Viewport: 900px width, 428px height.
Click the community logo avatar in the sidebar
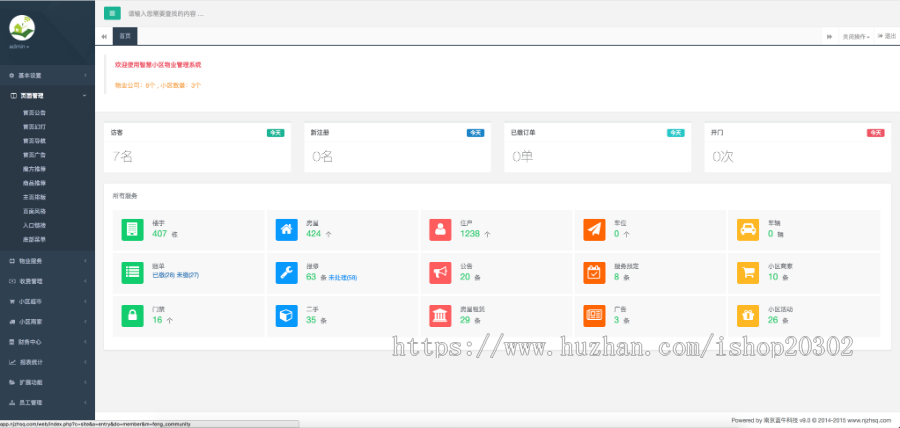click(x=22, y=28)
